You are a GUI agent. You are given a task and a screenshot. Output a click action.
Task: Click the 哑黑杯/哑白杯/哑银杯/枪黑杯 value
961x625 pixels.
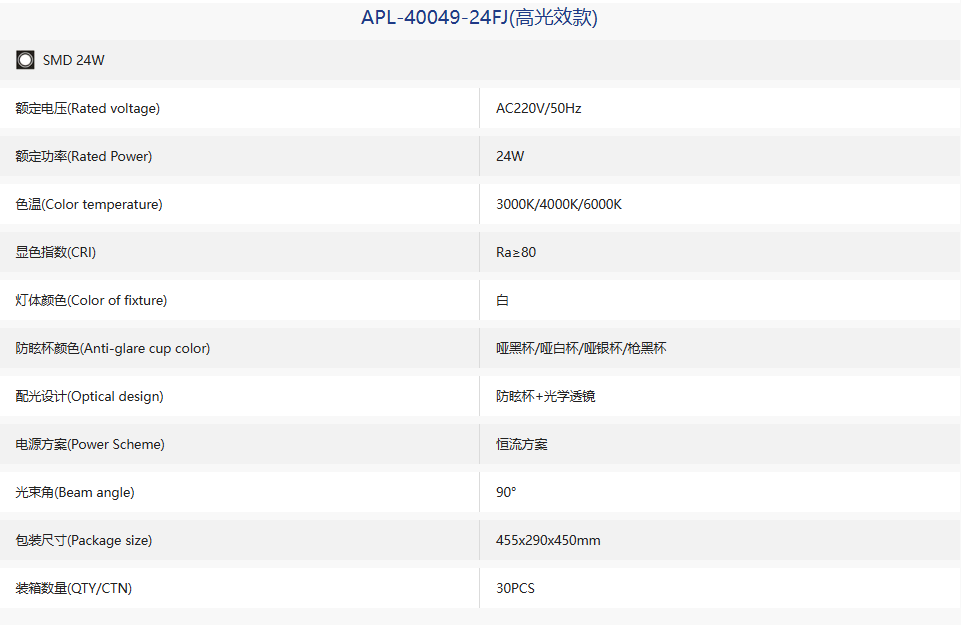(x=581, y=348)
